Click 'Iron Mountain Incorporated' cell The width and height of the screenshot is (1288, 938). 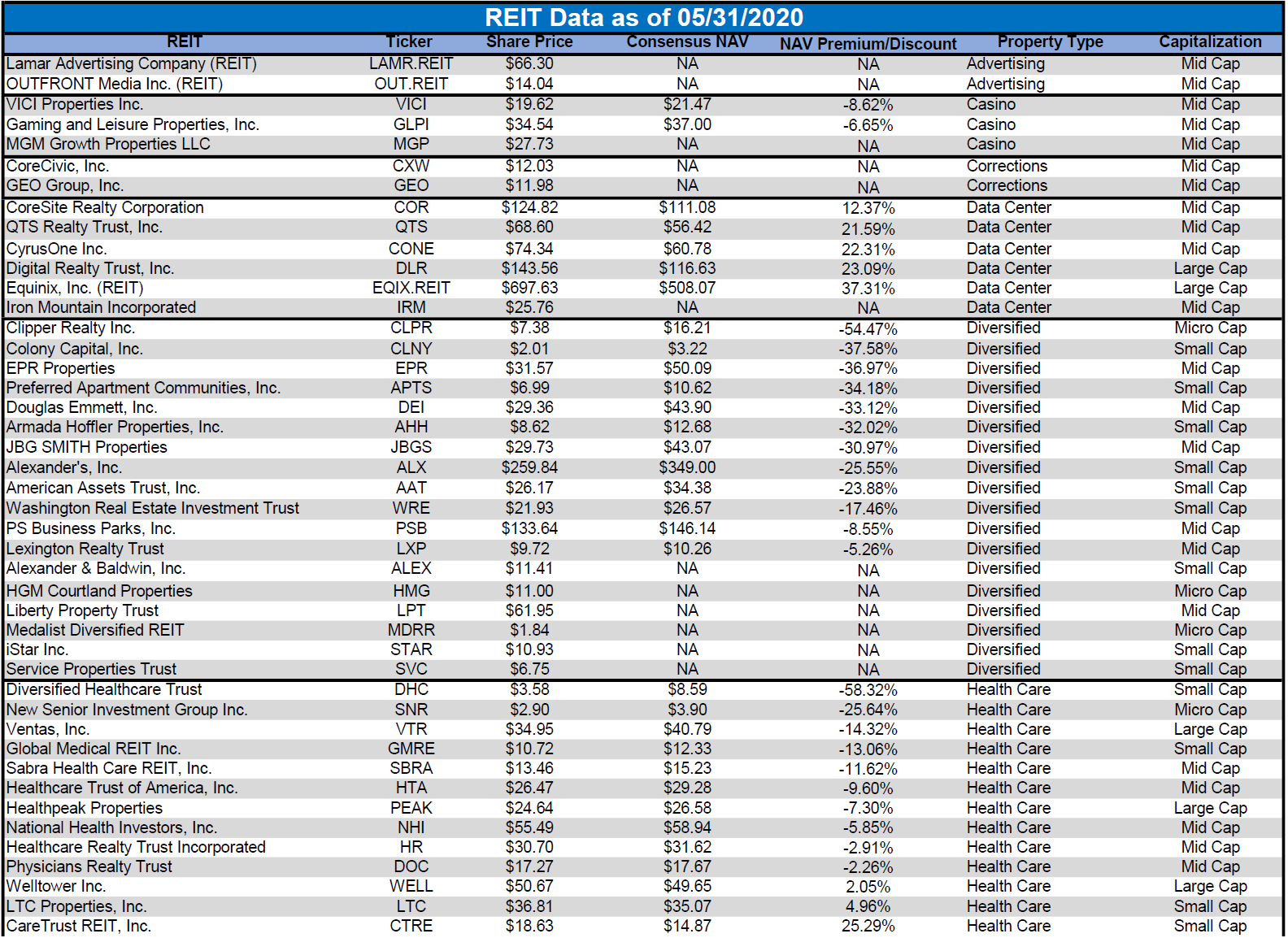101,307
